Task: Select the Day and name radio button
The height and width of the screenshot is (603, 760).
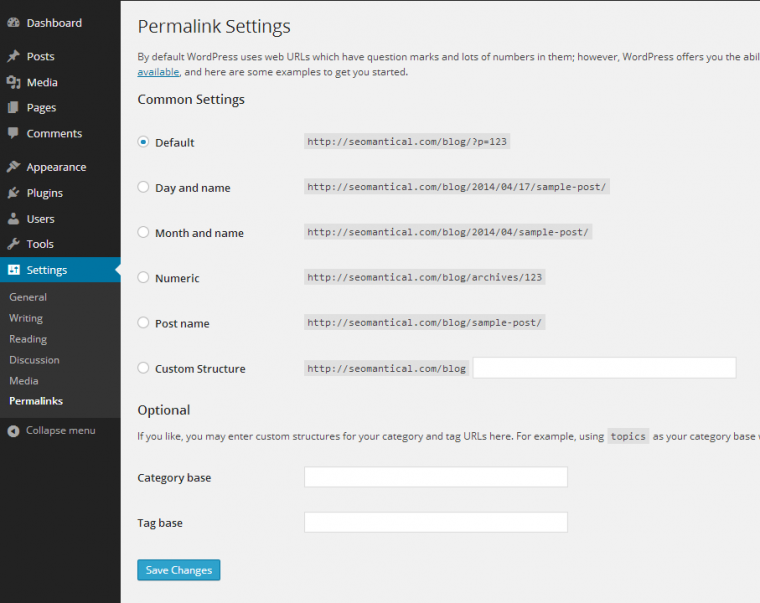Action: point(143,187)
